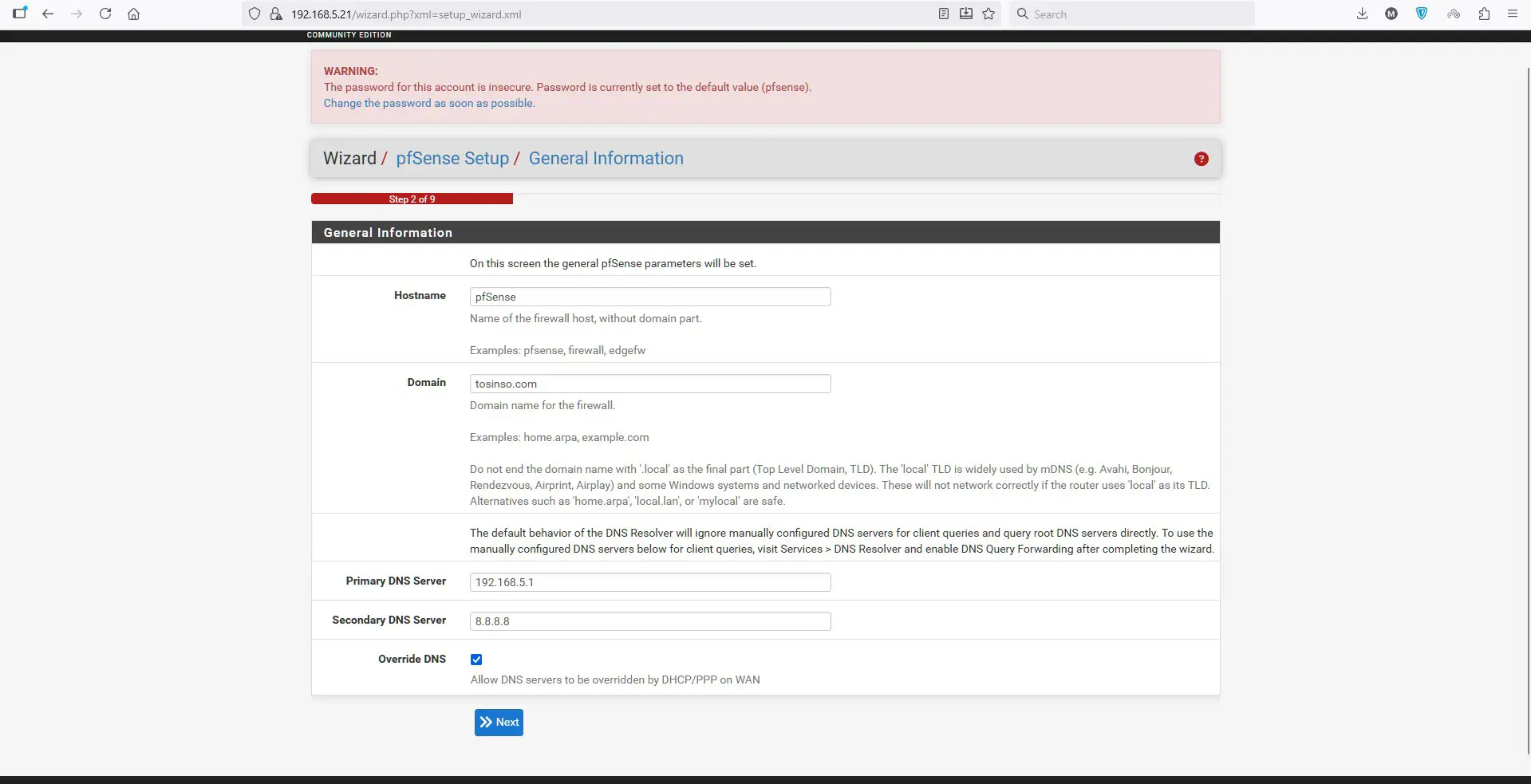Open the red help question icon
Screen dimensions: 1531x784
coord(1201,159)
